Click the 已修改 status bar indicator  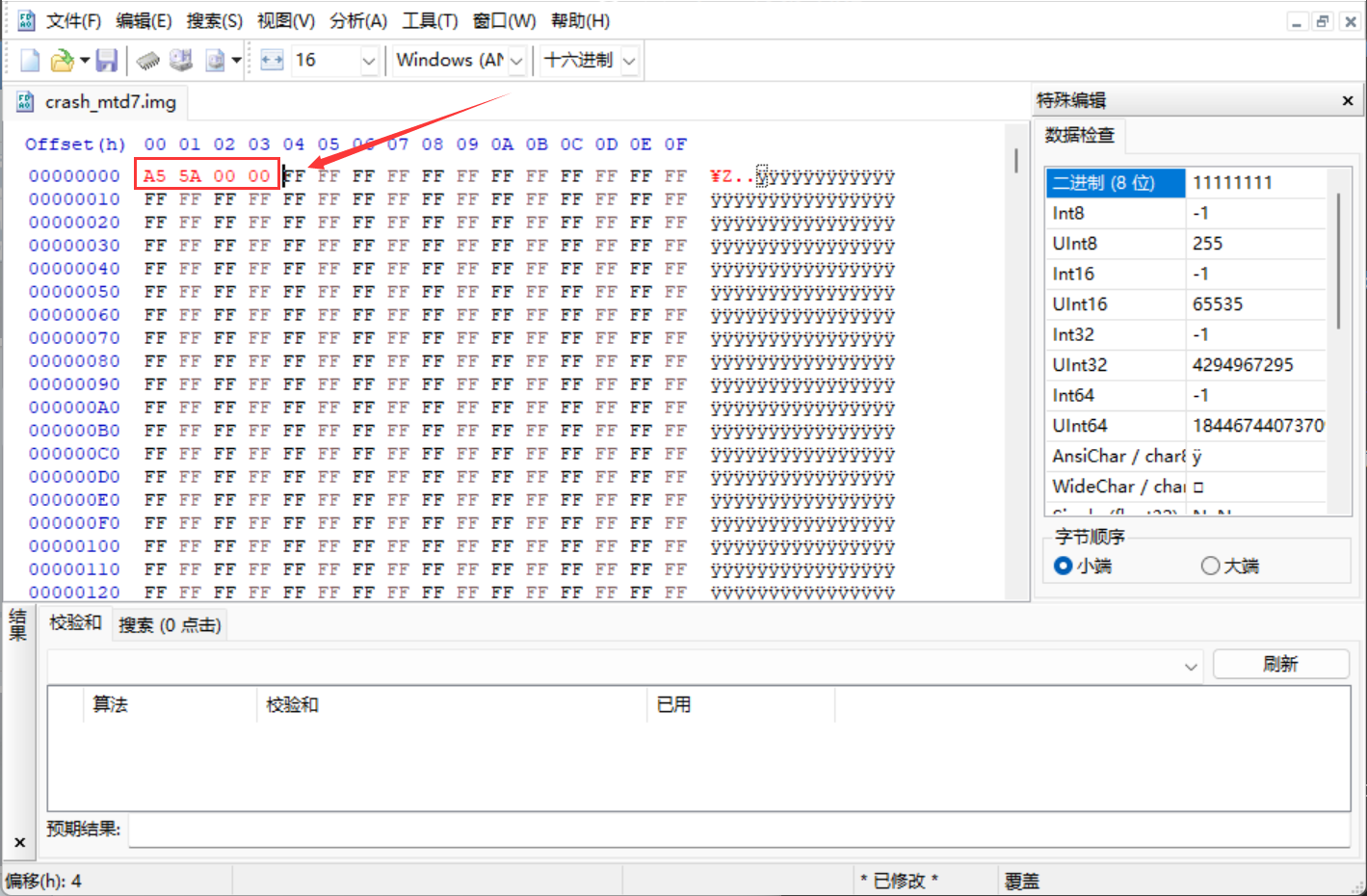click(x=899, y=881)
